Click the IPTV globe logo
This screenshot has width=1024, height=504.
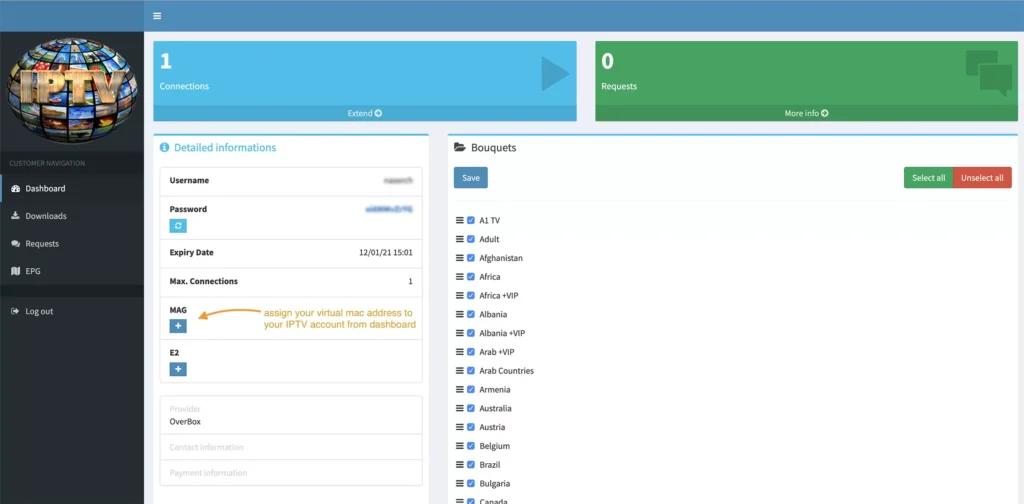coord(72,90)
